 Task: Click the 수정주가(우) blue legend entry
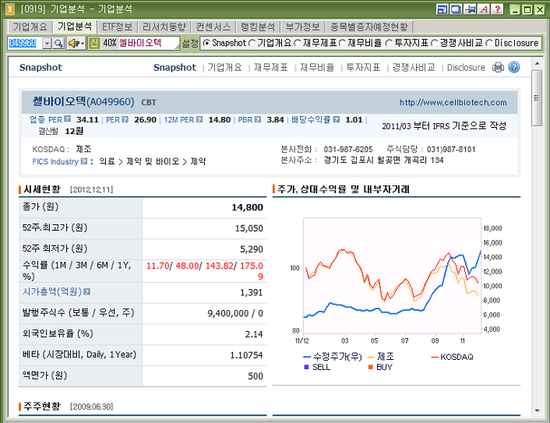pyautogui.click(x=333, y=357)
